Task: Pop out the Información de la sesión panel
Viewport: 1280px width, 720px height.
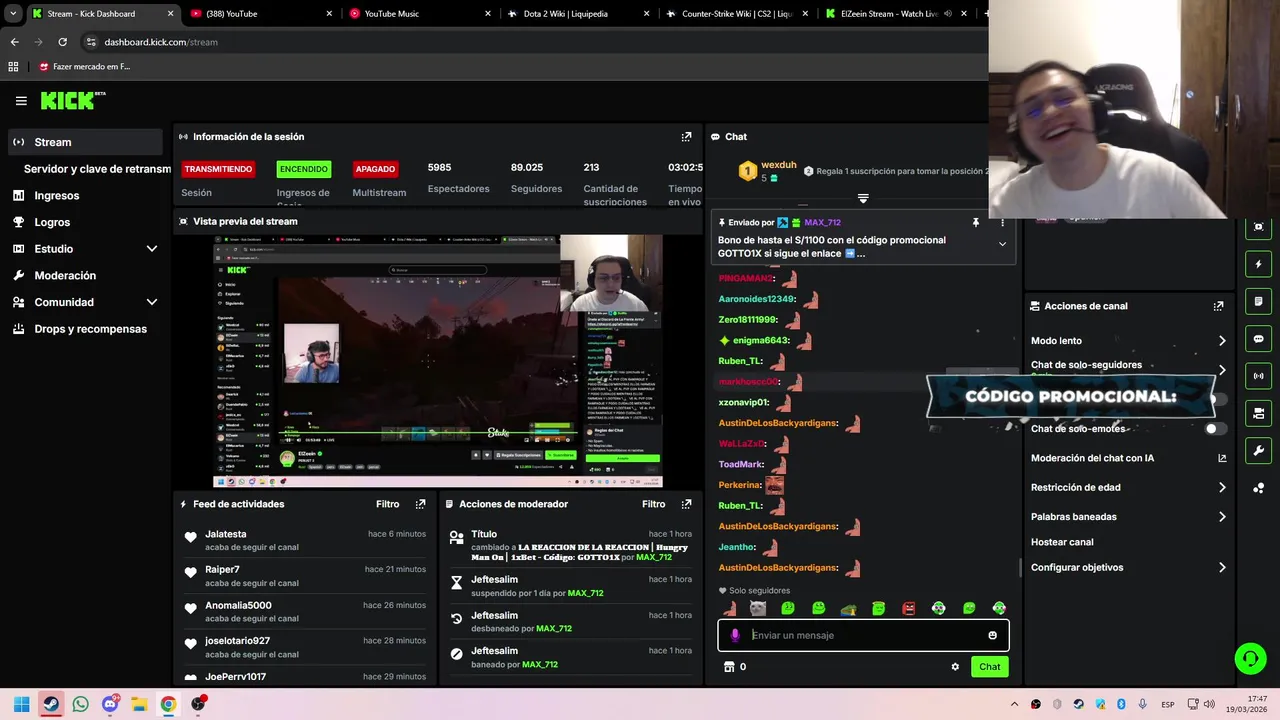Action: pyautogui.click(x=686, y=137)
